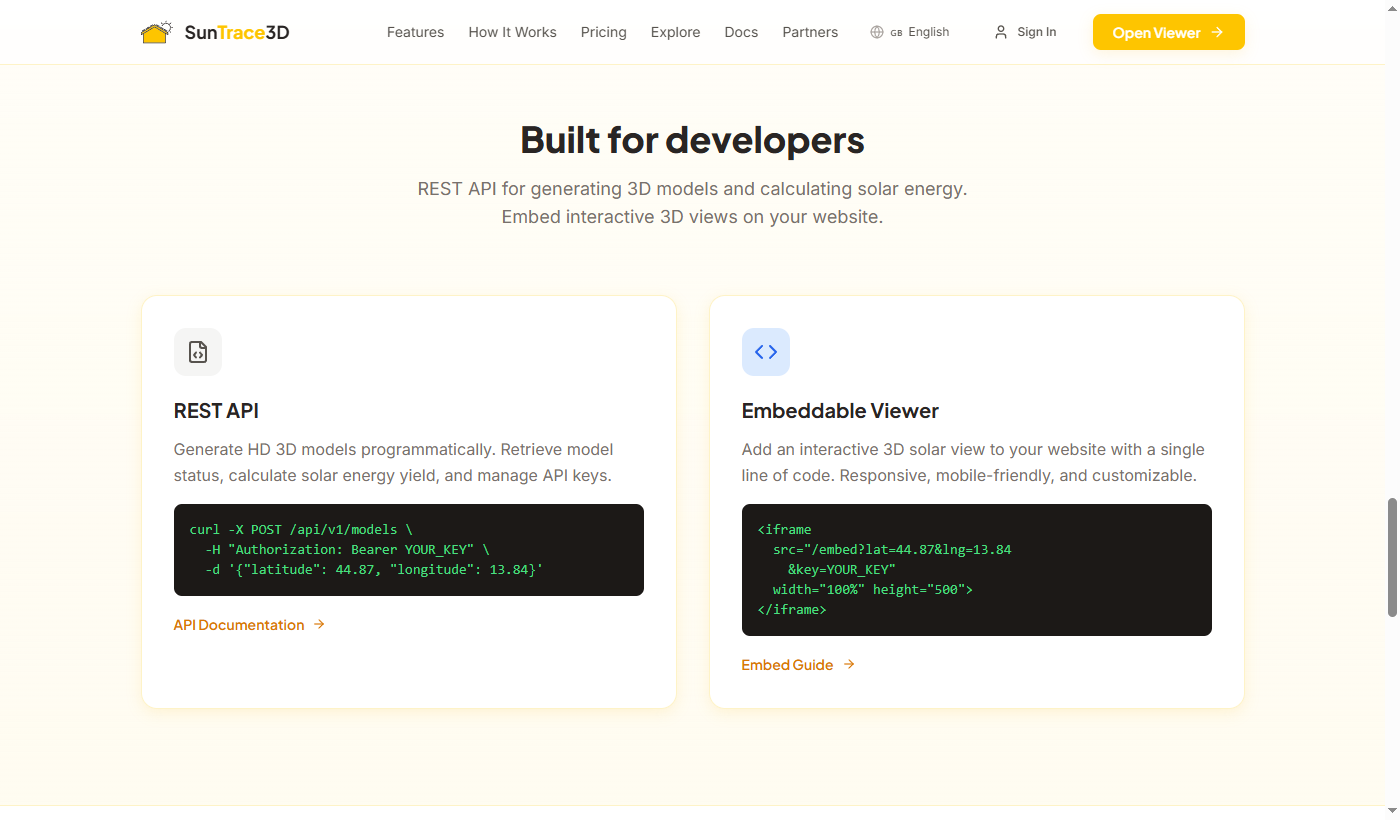Click the globe language icon
This screenshot has width=1400, height=820.
(x=877, y=32)
